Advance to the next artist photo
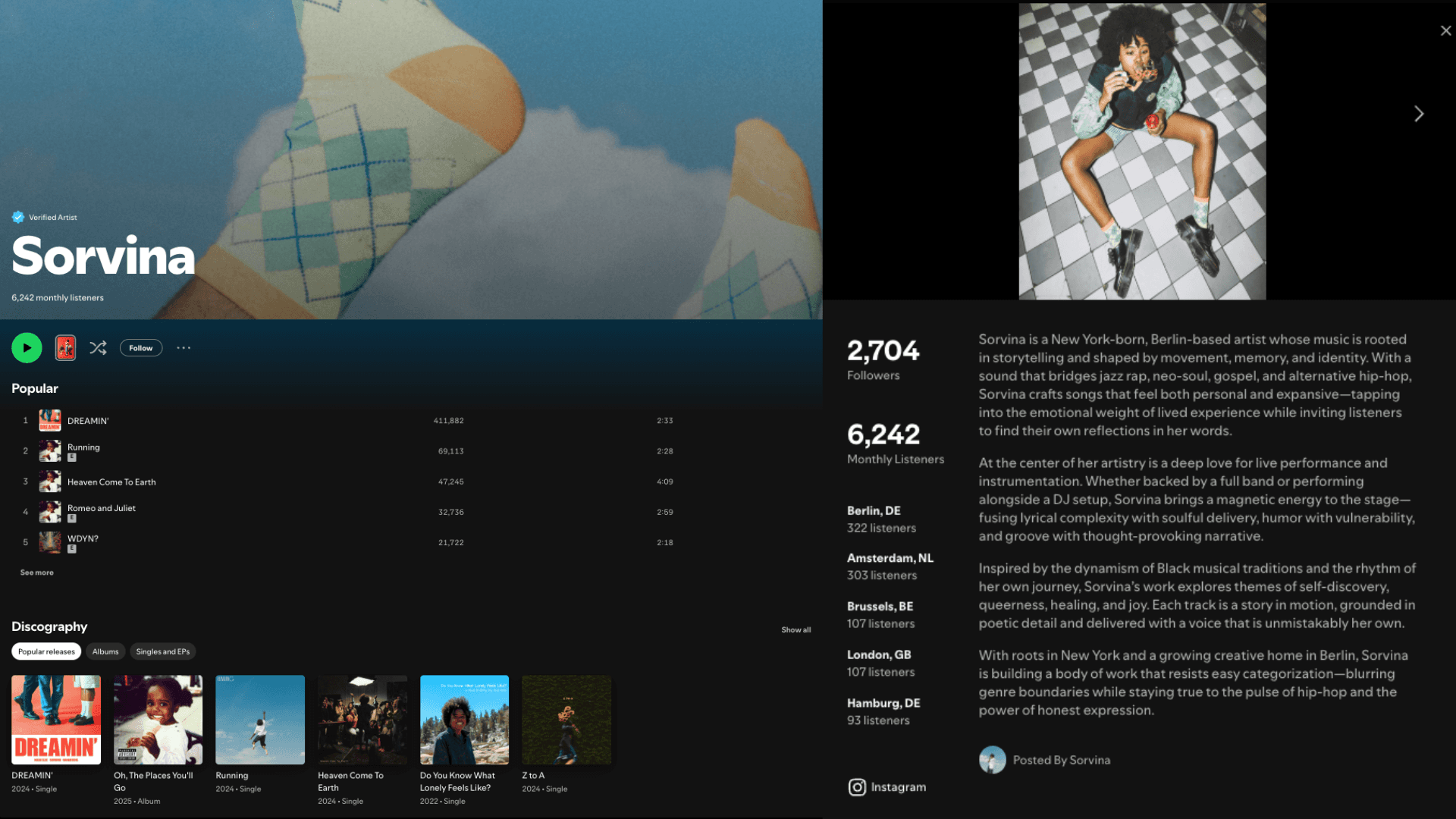Viewport: 1456px width, 819px height. pos(1419,114)
